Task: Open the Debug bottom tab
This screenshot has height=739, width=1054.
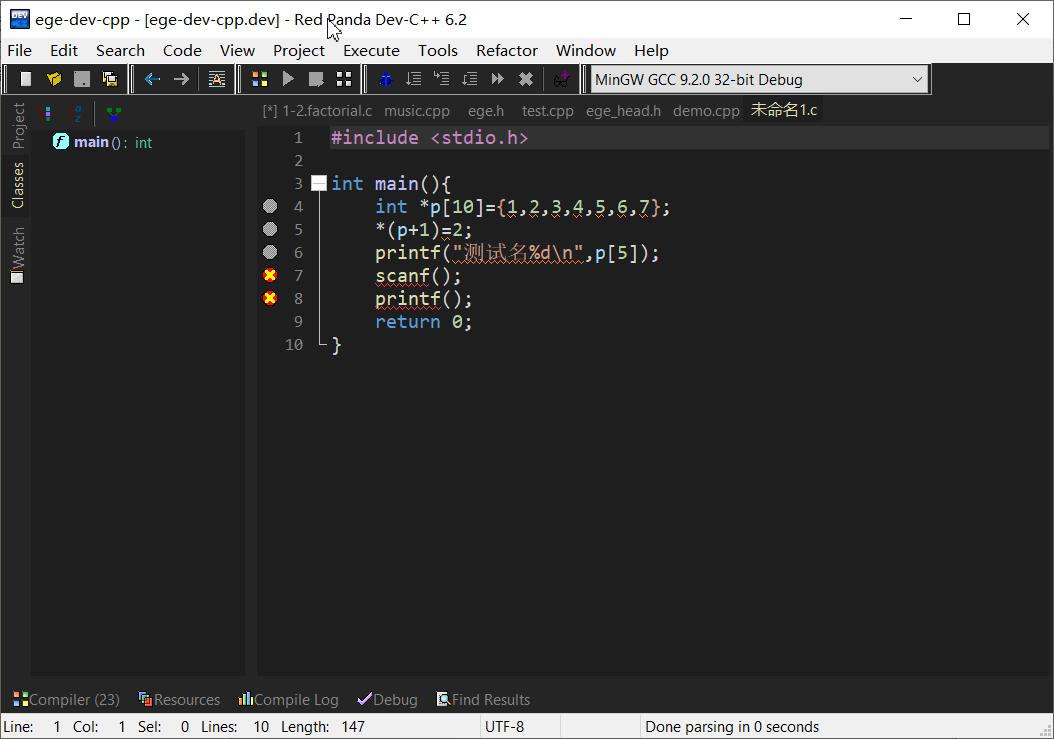Action: click(387, 699)
